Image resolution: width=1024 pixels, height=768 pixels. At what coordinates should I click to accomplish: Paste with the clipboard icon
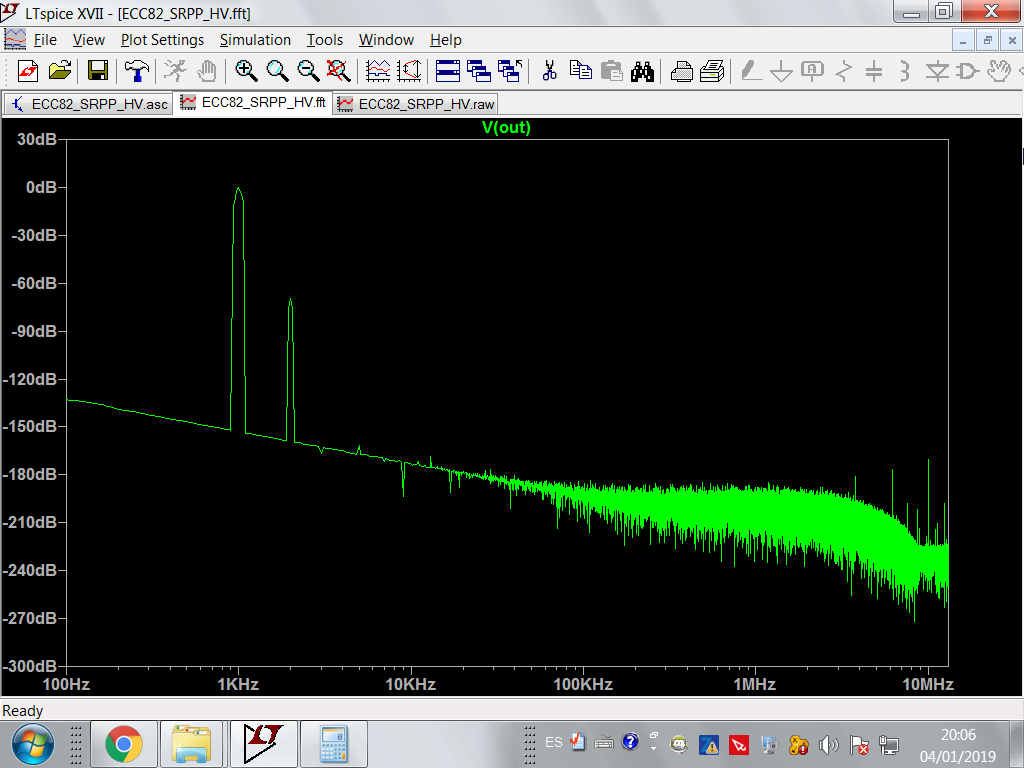click(x=612, y=71)
